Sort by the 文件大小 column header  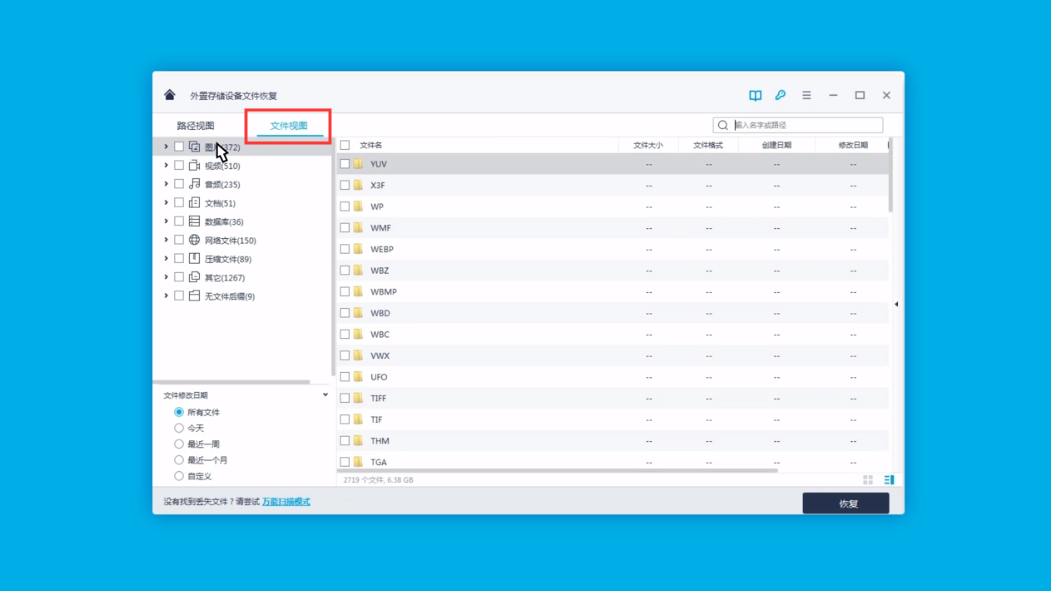tap(648, 145)
